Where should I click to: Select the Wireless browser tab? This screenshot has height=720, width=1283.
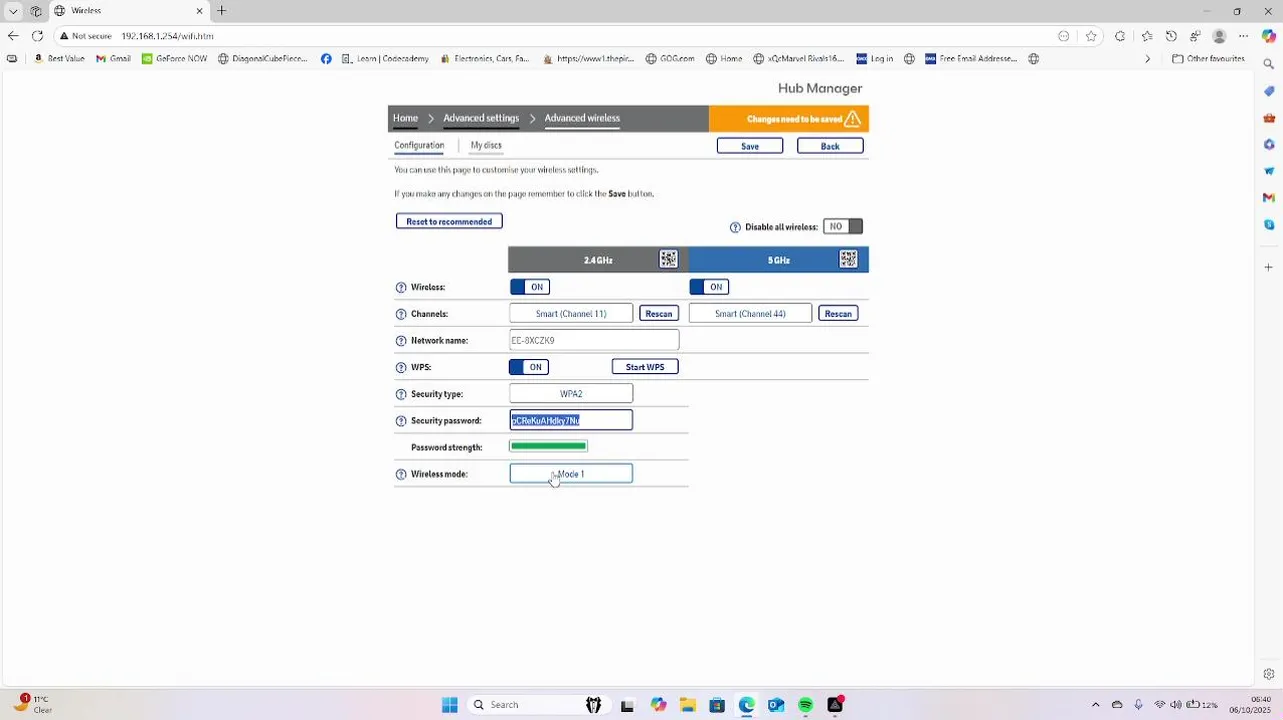[128, 11]
